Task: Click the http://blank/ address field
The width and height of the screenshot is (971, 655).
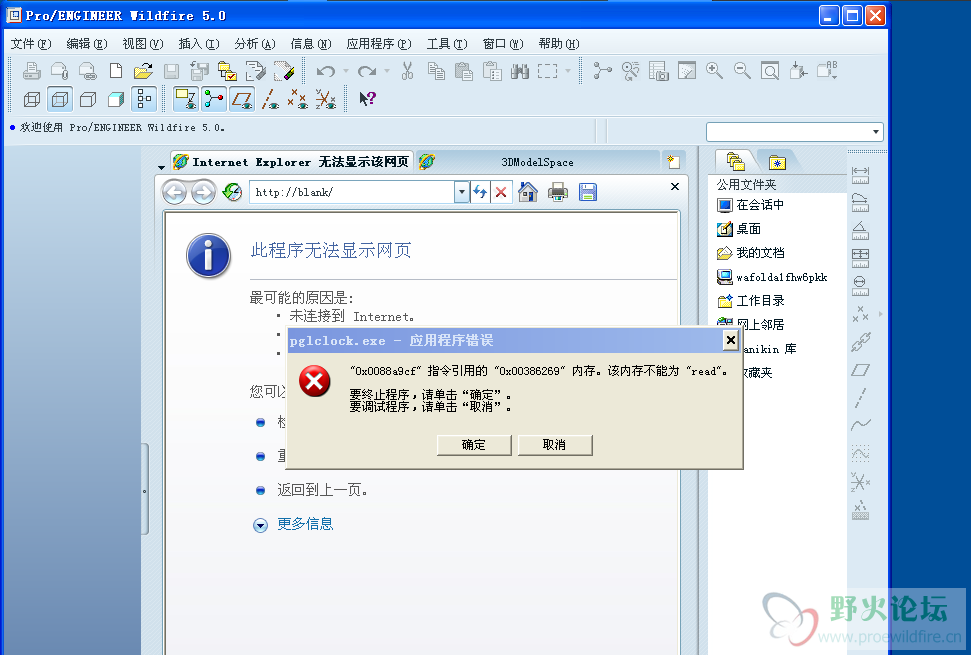Action: (352, 192)
